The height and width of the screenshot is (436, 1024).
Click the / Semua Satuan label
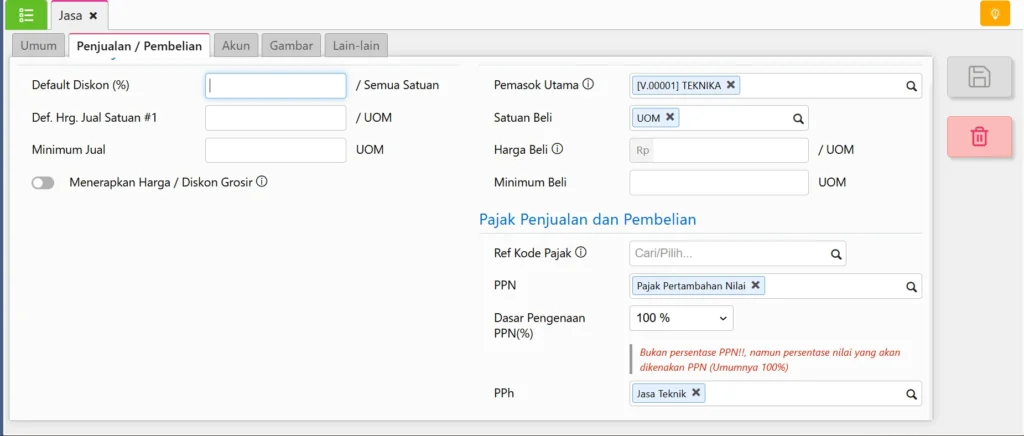397,85
